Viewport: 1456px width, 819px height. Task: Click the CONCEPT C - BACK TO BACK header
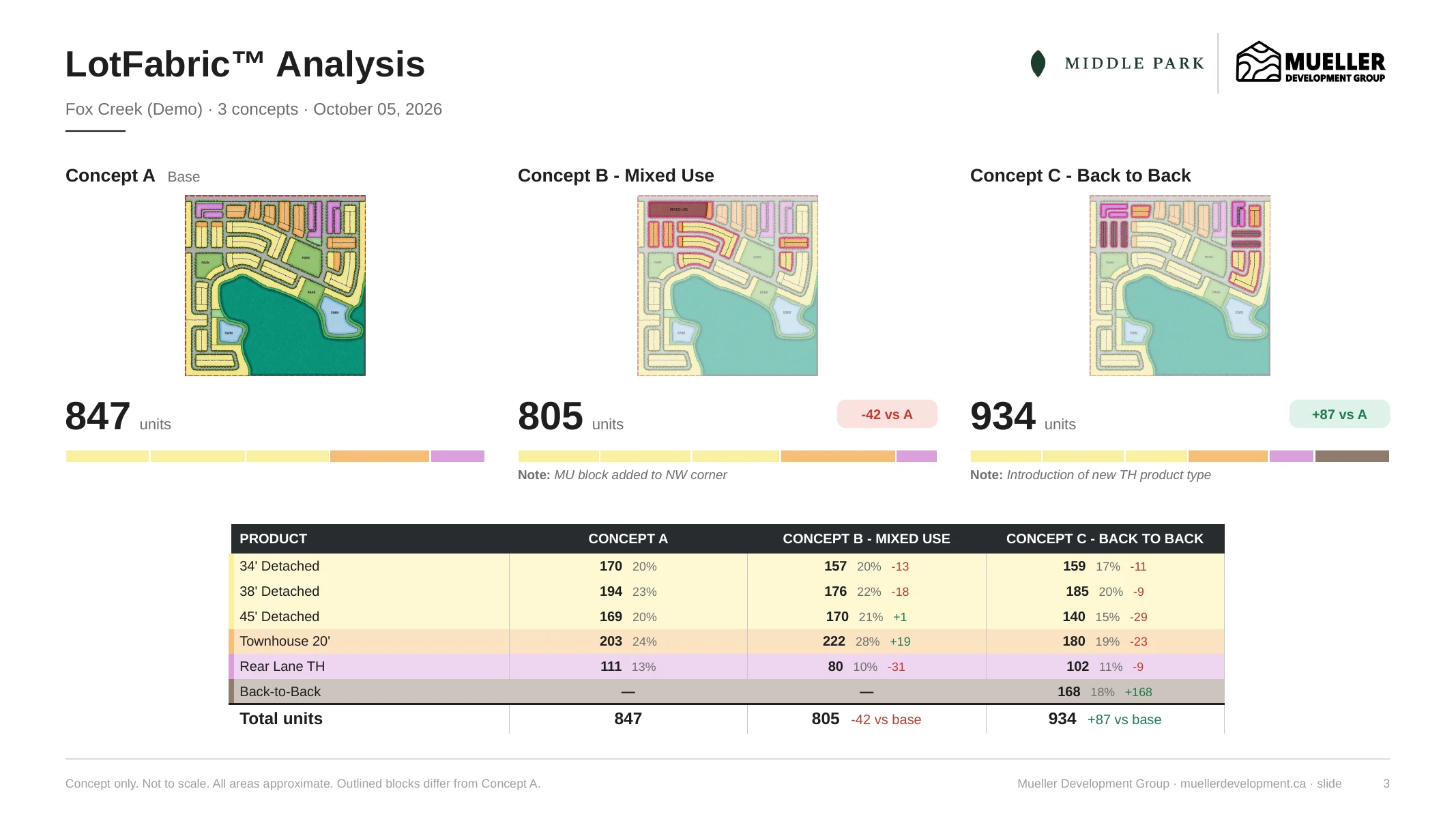(x=1105, y=538)
